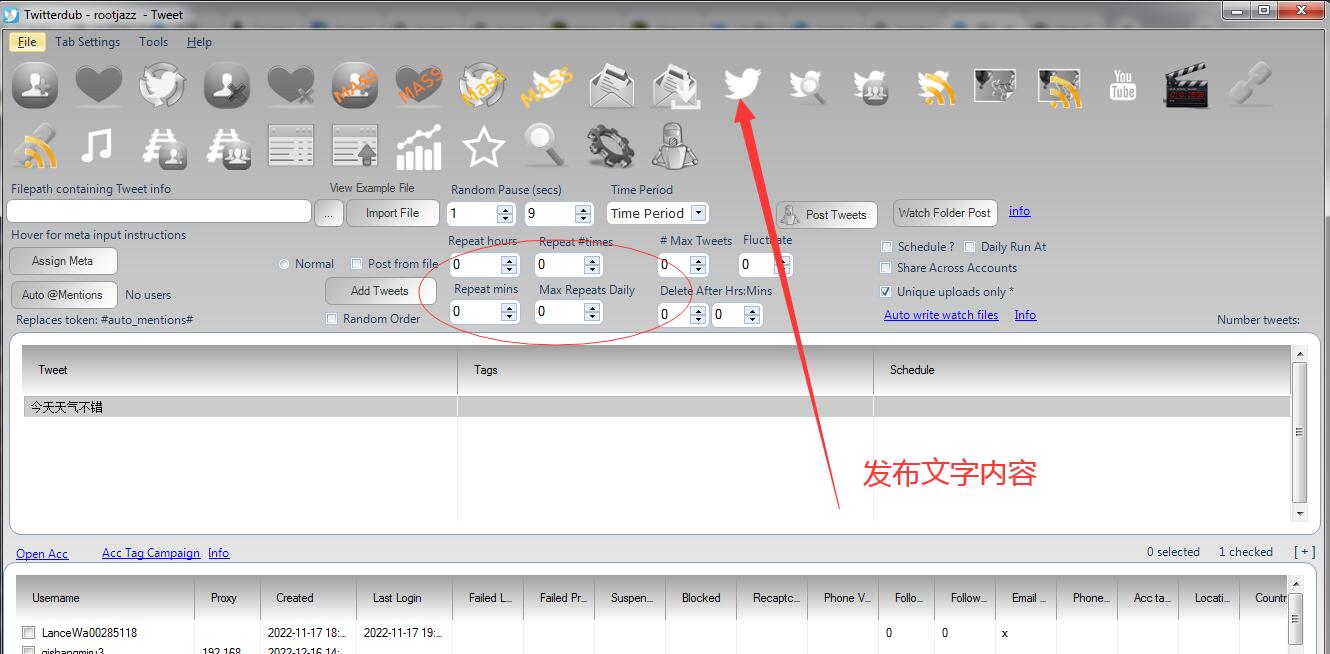Expand account list columns with [+]
The height and width of the screenshot is (654, 1330).
(x=1304, y=552)
